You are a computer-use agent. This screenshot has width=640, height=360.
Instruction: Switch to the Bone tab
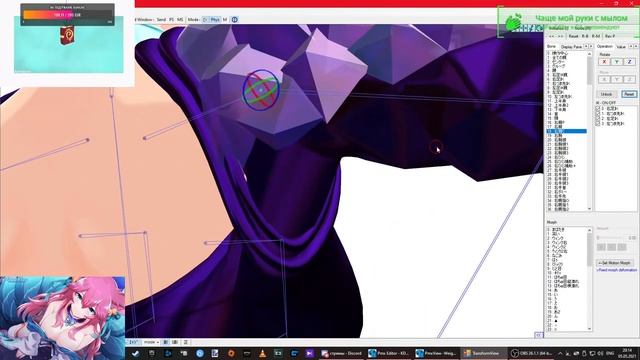(551, 47)
